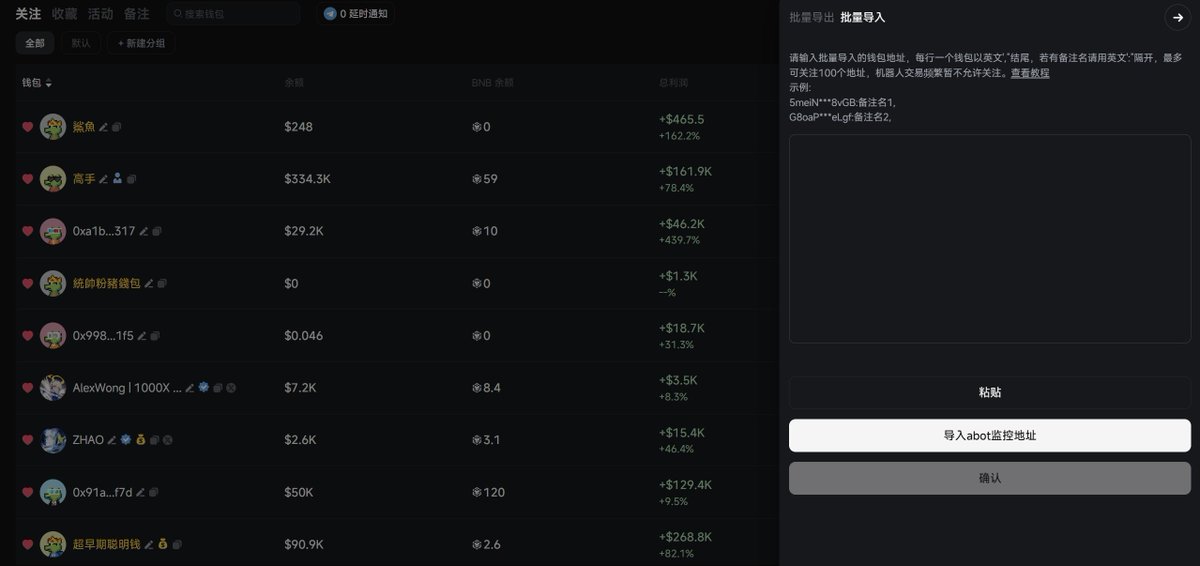
Task: Click the 粘贴 paste button
Action: tap(990, 392)
